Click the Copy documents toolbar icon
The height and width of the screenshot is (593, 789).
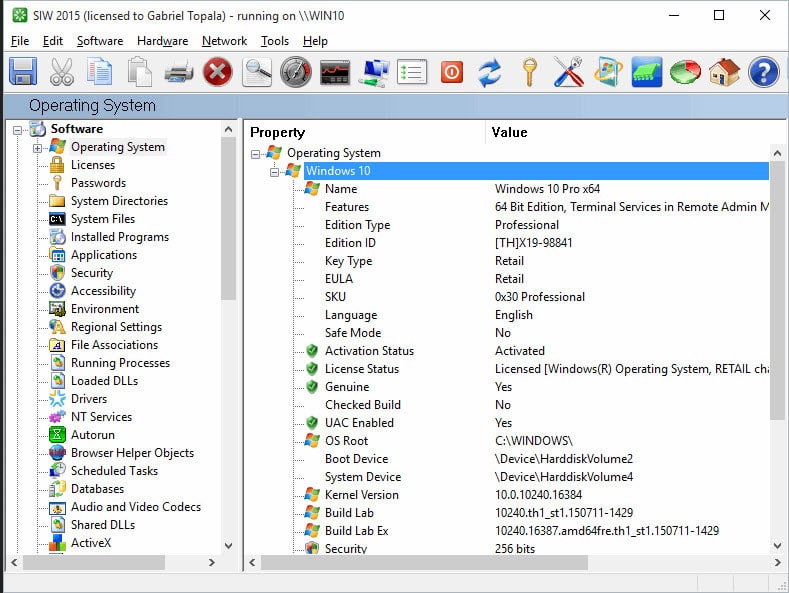point(100,72)
